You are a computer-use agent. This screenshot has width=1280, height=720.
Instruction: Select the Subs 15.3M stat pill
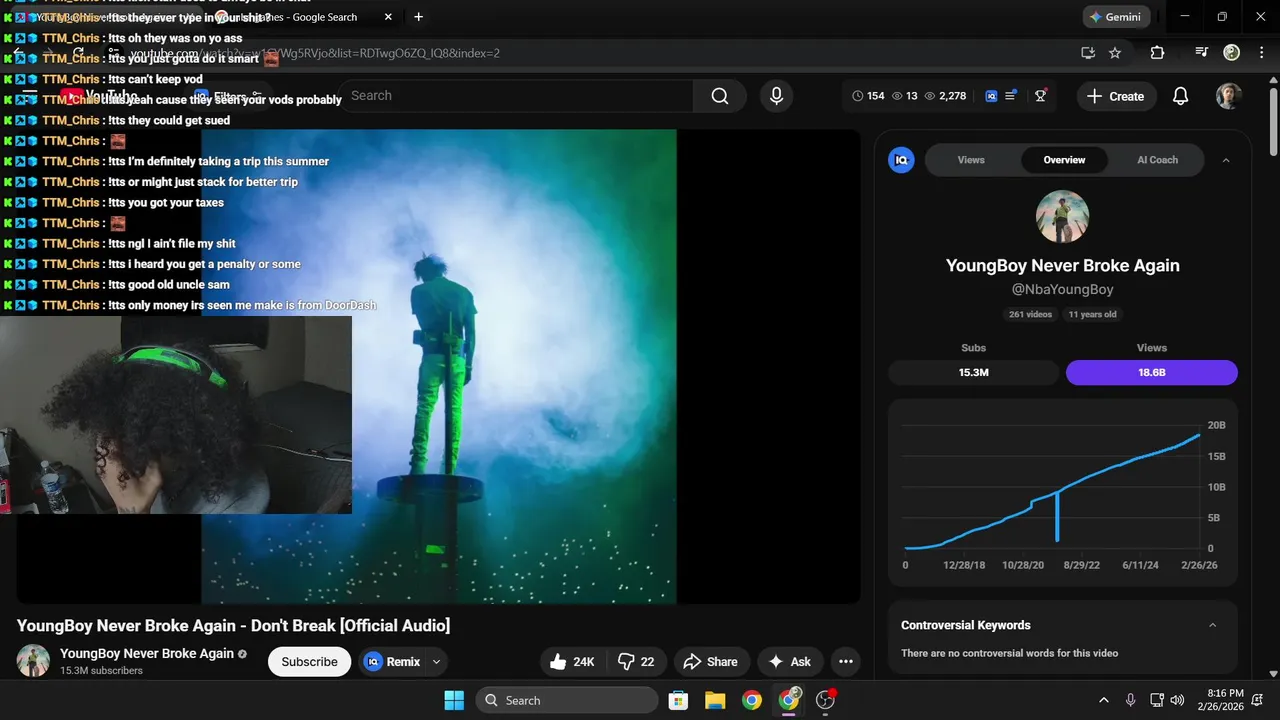click(x=973, y=372)
